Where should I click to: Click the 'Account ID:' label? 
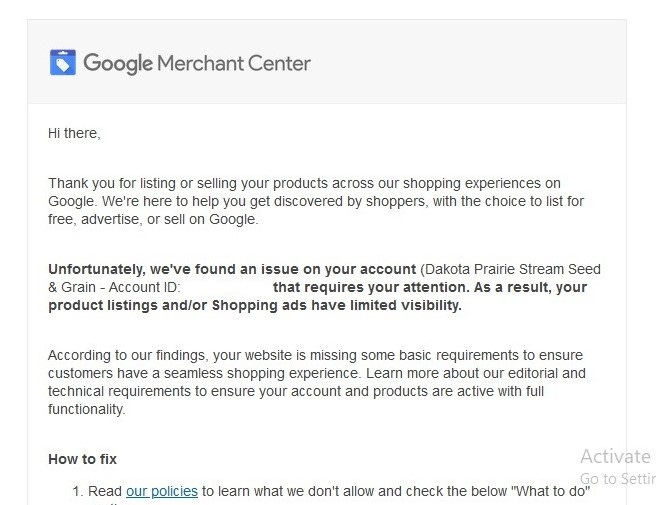144,287
